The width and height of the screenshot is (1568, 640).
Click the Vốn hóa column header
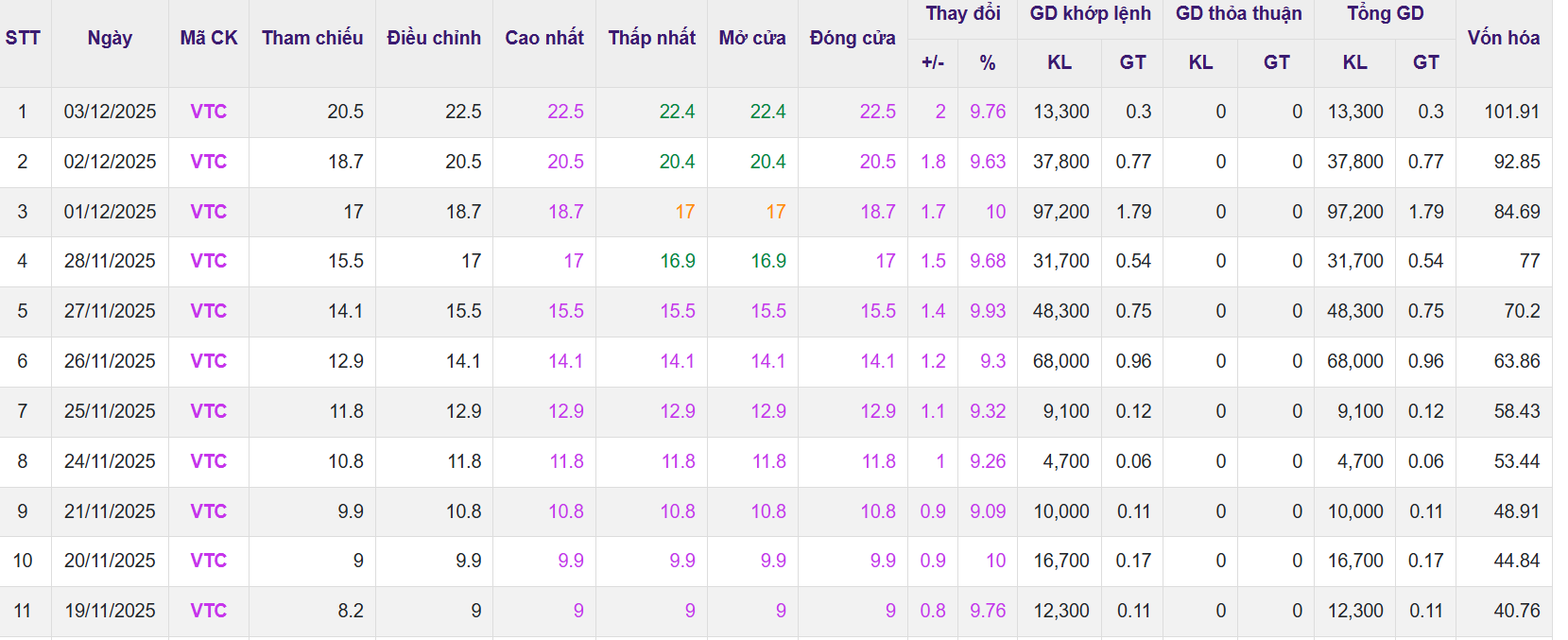[x=1503, y=38]
